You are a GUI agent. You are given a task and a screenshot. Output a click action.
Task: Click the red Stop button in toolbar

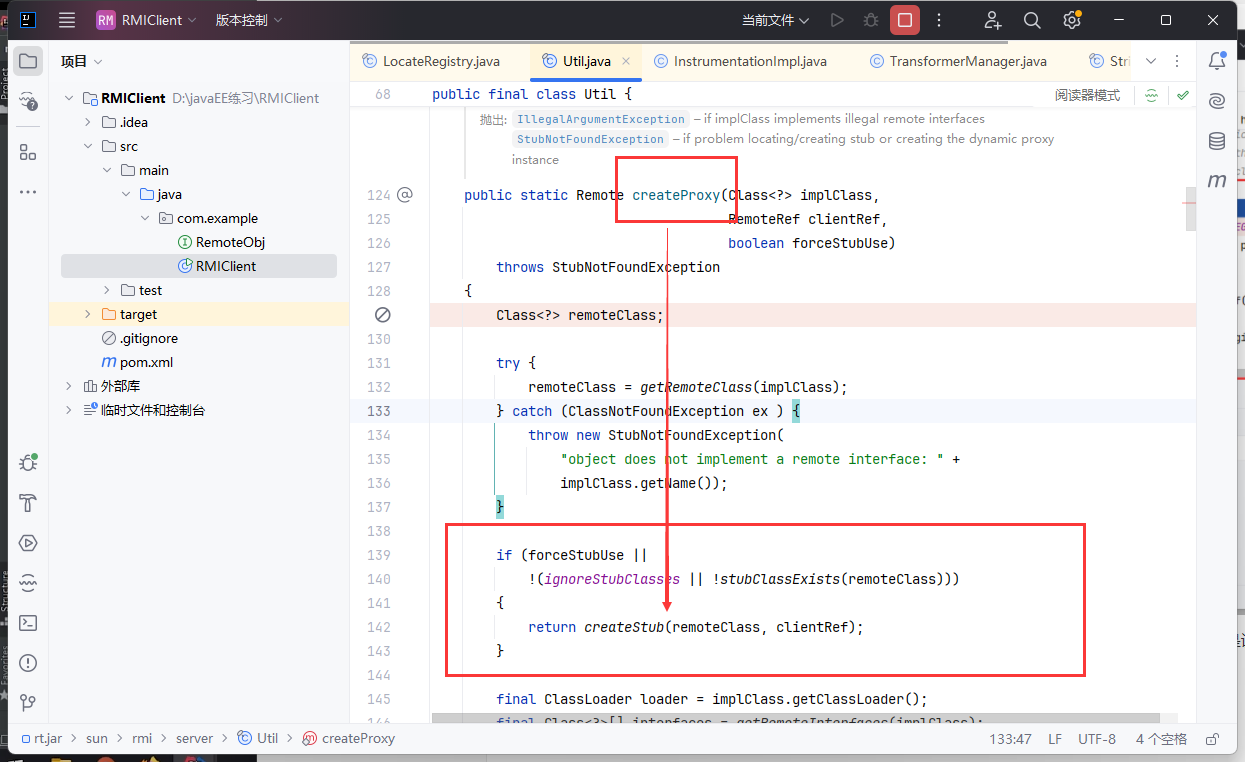coord(905,20)
